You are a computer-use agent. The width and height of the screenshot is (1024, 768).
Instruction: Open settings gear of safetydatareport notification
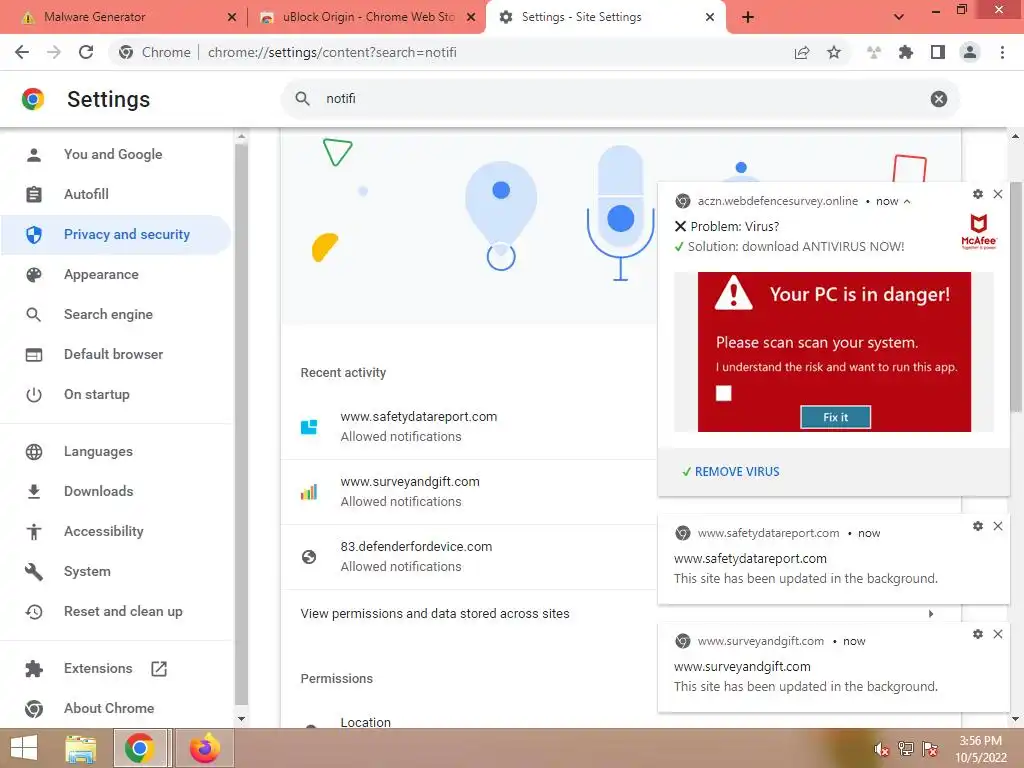[978, 526]
